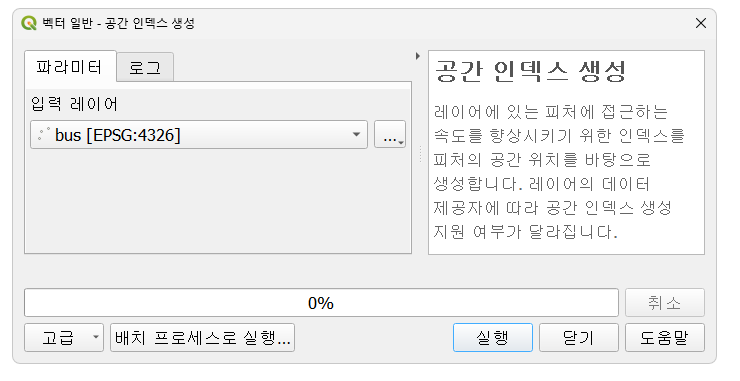The width and height of the screenshot is (740, 381).
Task: Click the 닫기 button
Action: [579, 338]
